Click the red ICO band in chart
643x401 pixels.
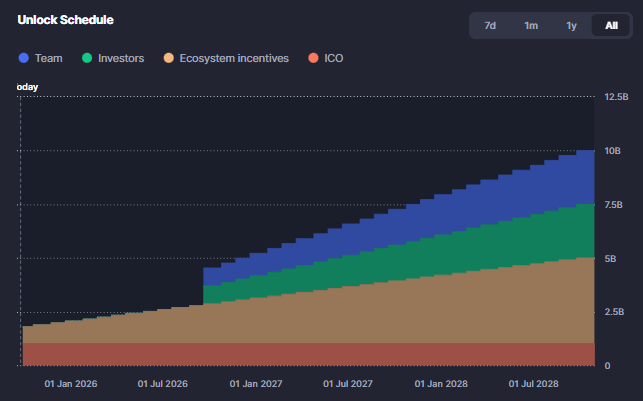pyautogui.click(x=300, y=354)
